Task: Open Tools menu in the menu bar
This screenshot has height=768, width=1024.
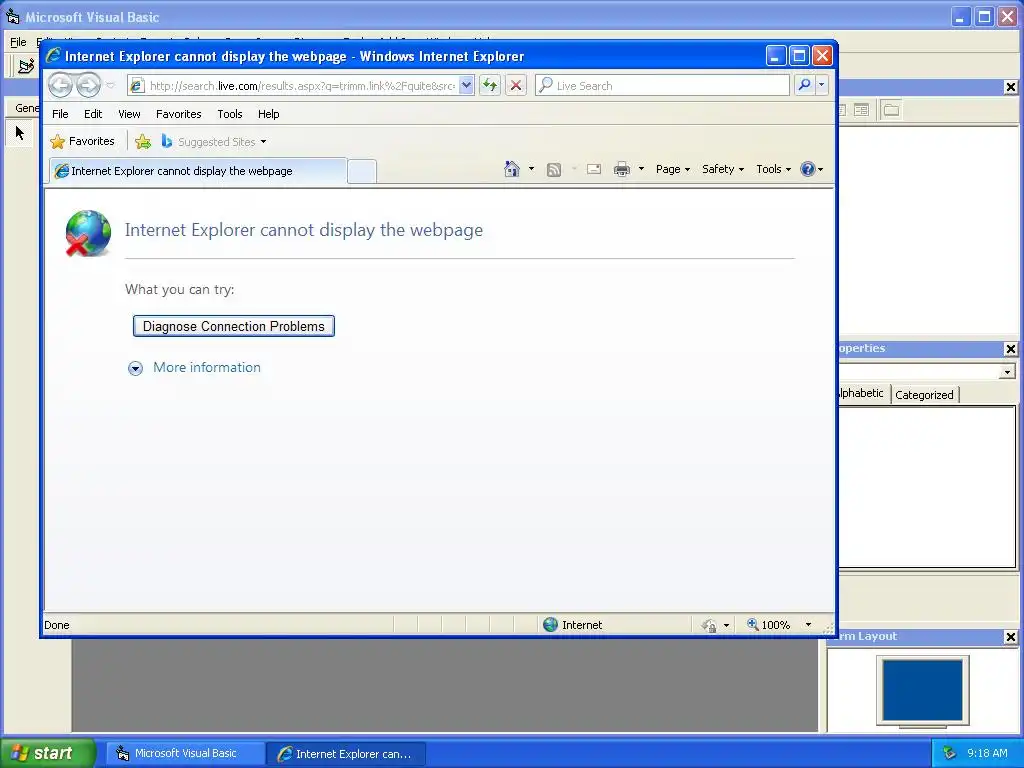Action: (230, 114)
